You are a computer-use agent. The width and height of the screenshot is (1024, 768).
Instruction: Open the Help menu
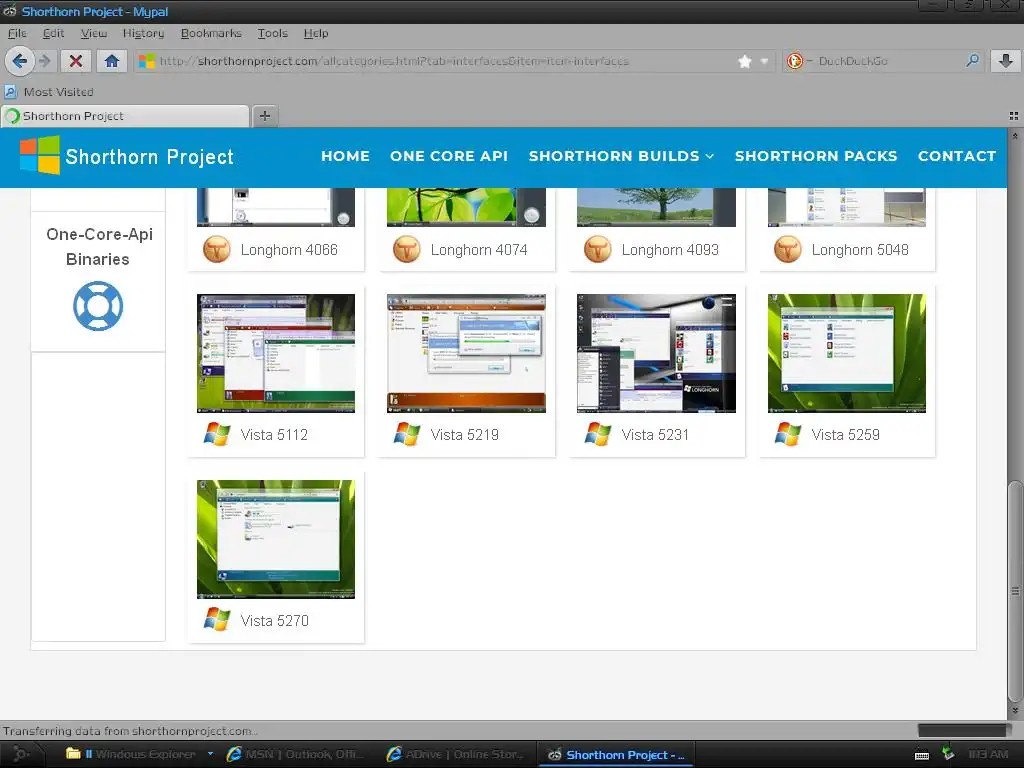pos(315,33)
